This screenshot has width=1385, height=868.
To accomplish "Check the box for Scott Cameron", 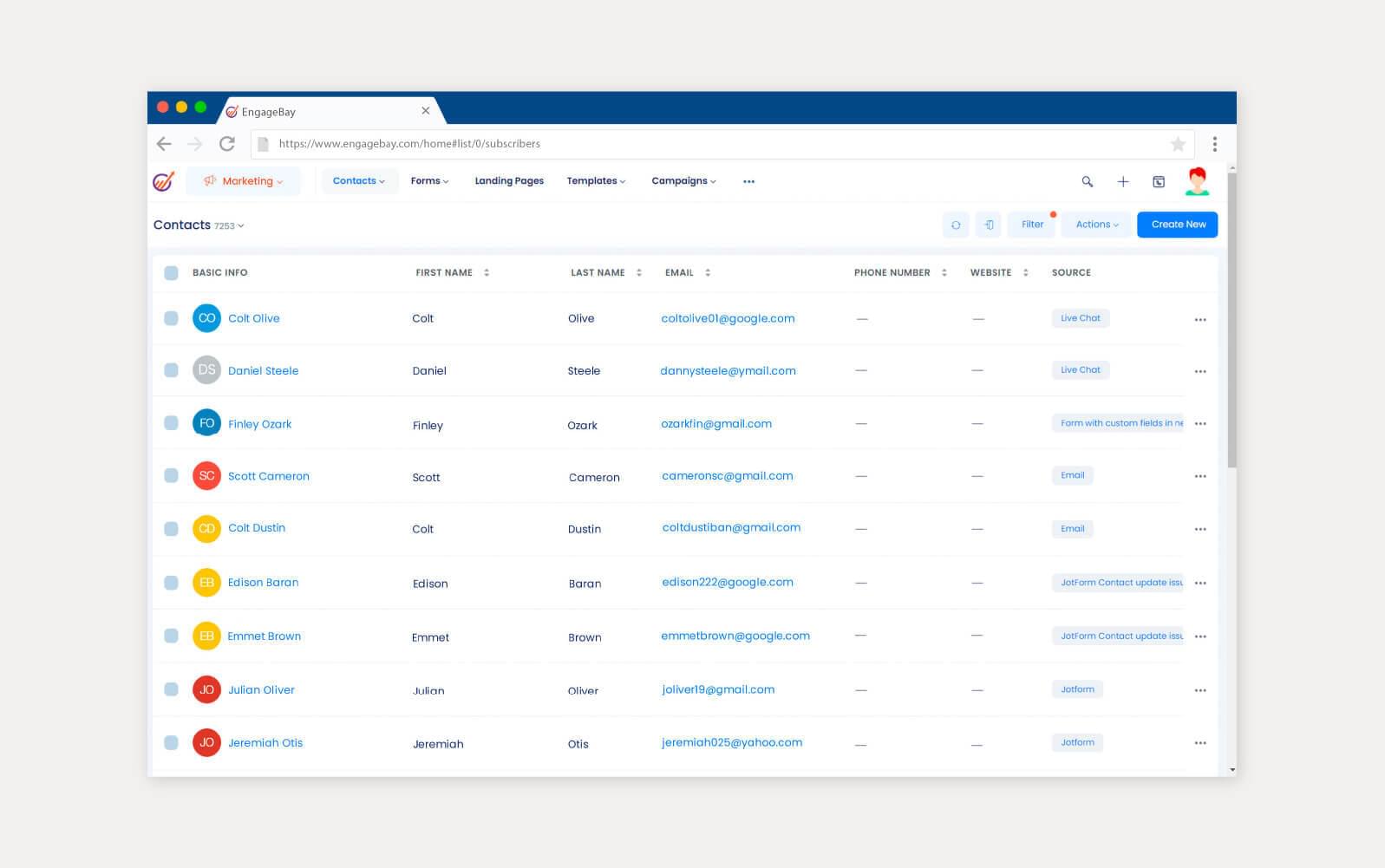I will [x=171, y=476].
